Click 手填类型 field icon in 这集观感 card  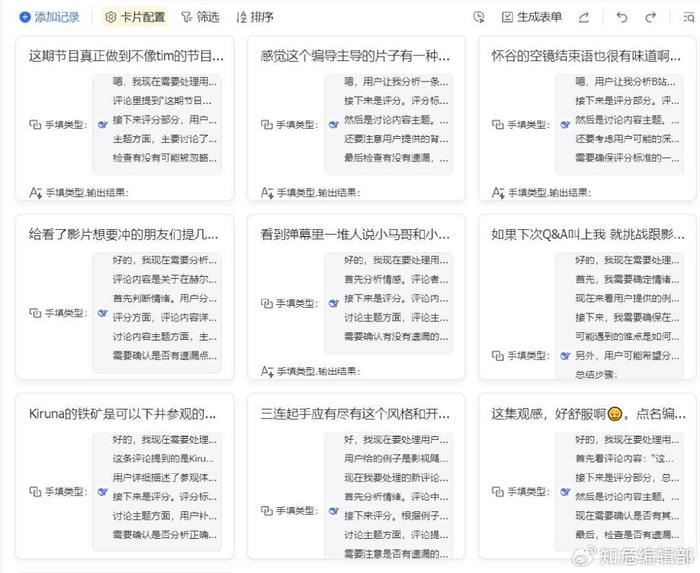(498, 492)
